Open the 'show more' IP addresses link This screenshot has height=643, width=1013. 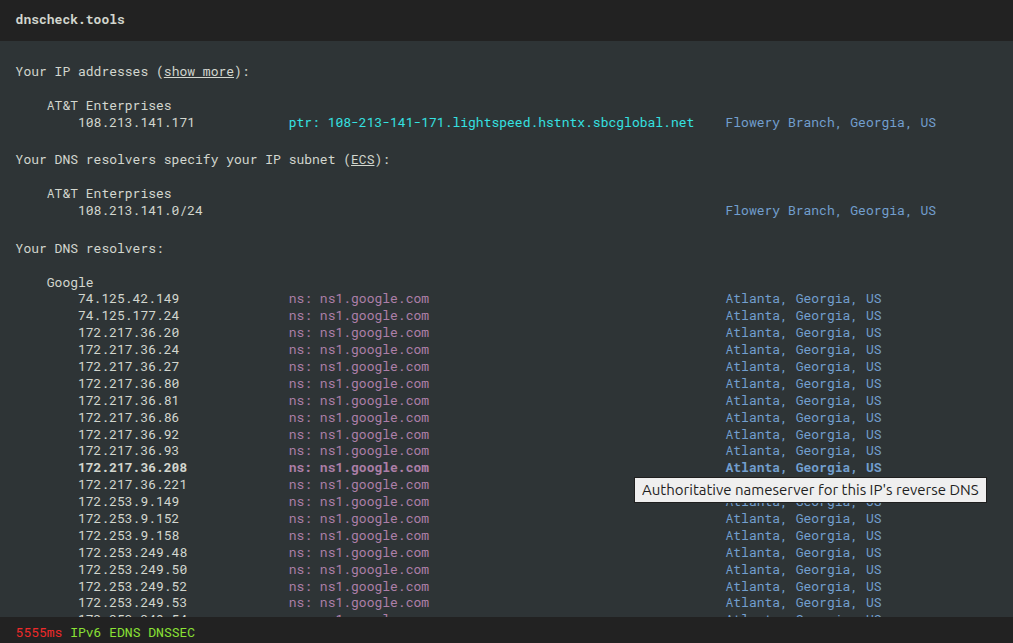[198, 72]
